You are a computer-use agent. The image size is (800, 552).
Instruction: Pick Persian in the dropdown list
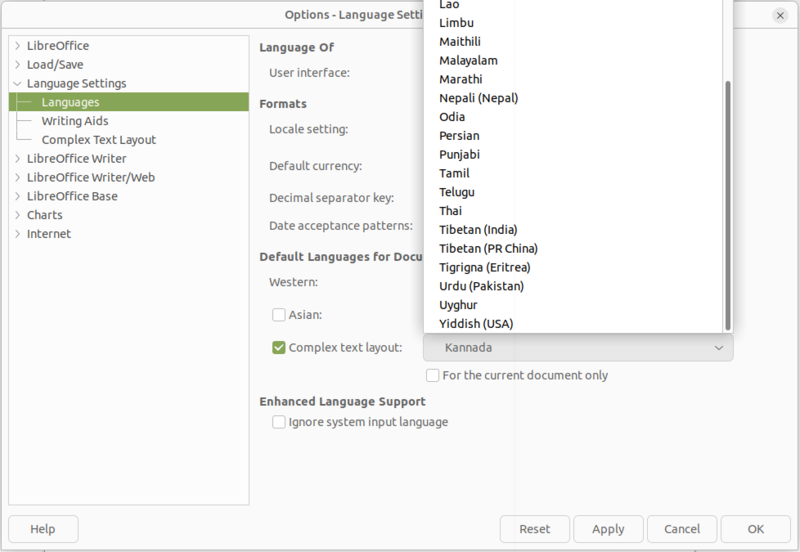(x=573, y=136)
